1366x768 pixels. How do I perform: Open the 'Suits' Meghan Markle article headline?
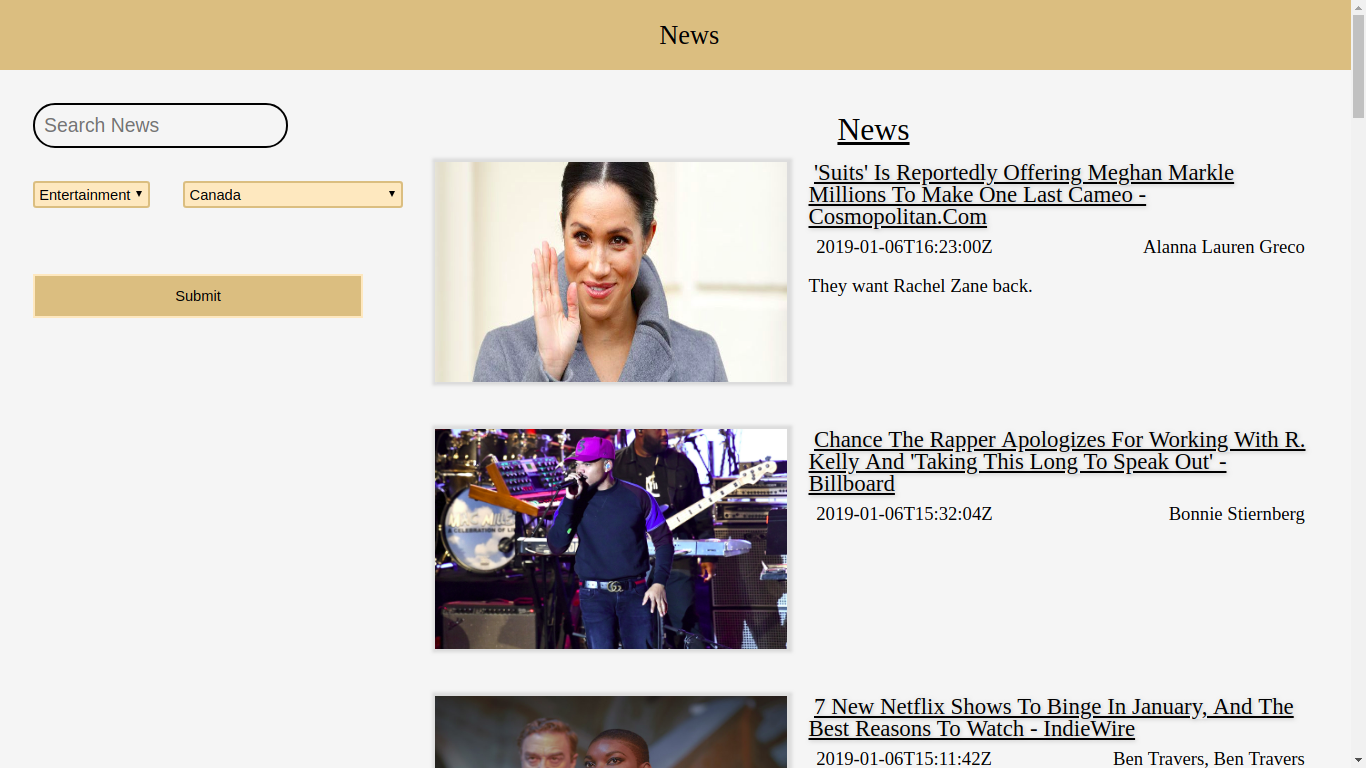tap(1021, 195)
